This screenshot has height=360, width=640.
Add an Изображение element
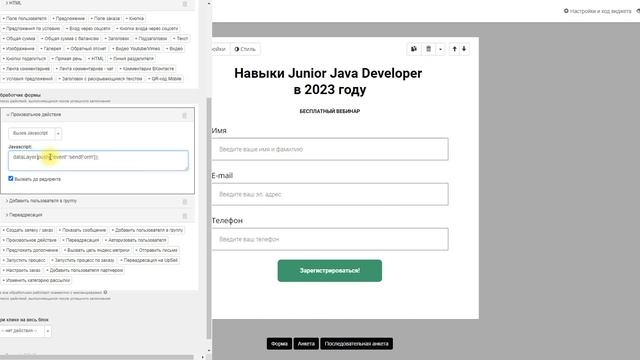[18, 49]
